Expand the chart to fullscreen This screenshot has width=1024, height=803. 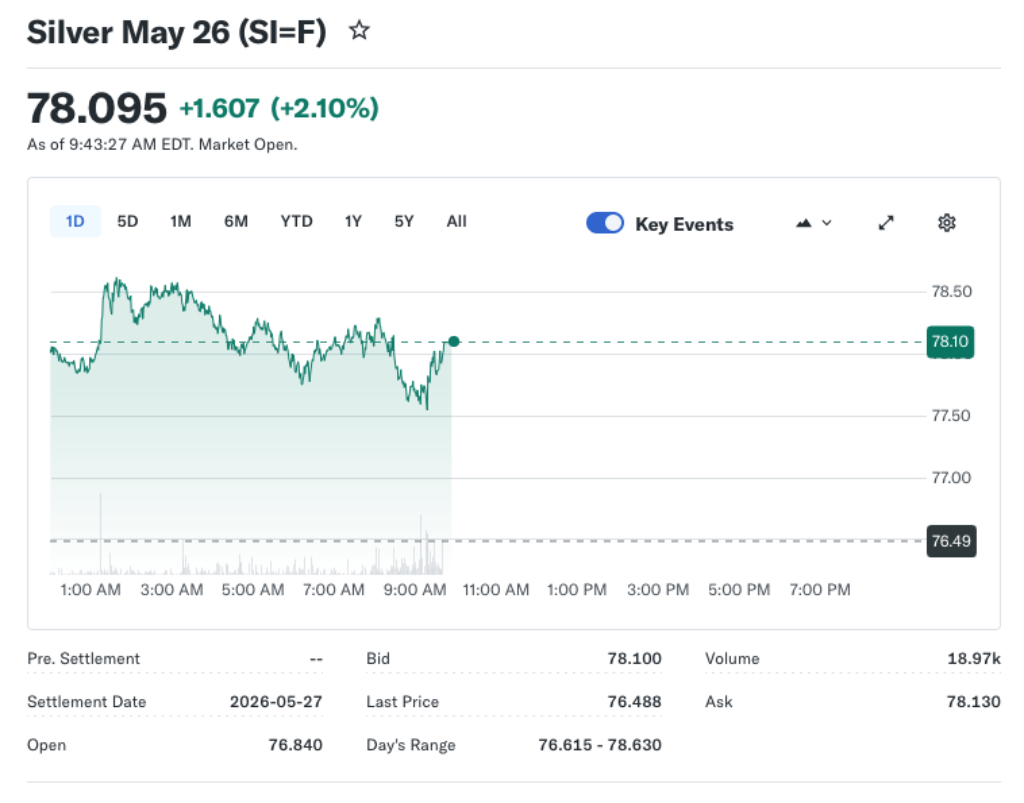(x=886, y=223)
